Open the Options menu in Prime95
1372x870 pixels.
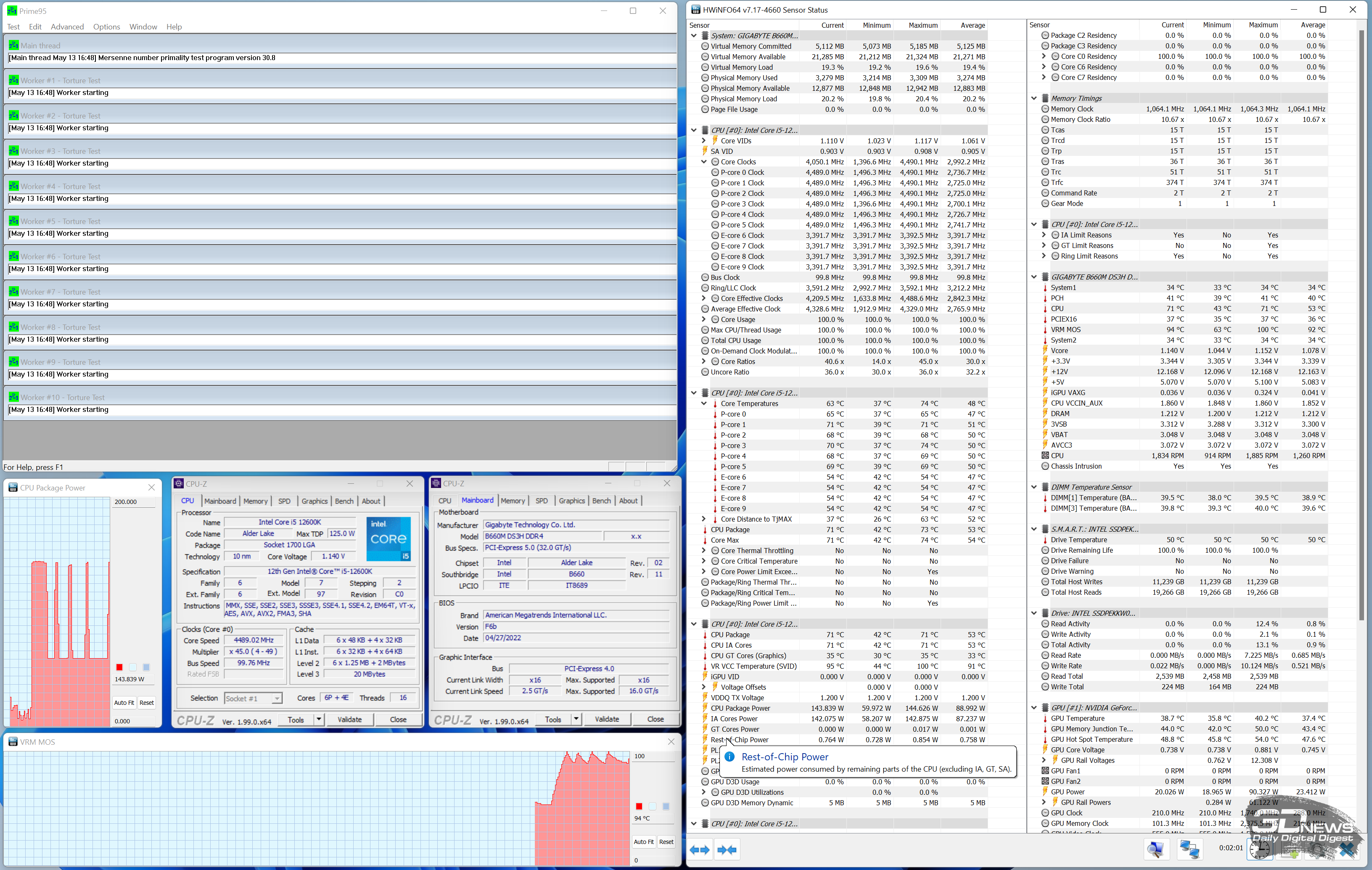pos(106,27)
